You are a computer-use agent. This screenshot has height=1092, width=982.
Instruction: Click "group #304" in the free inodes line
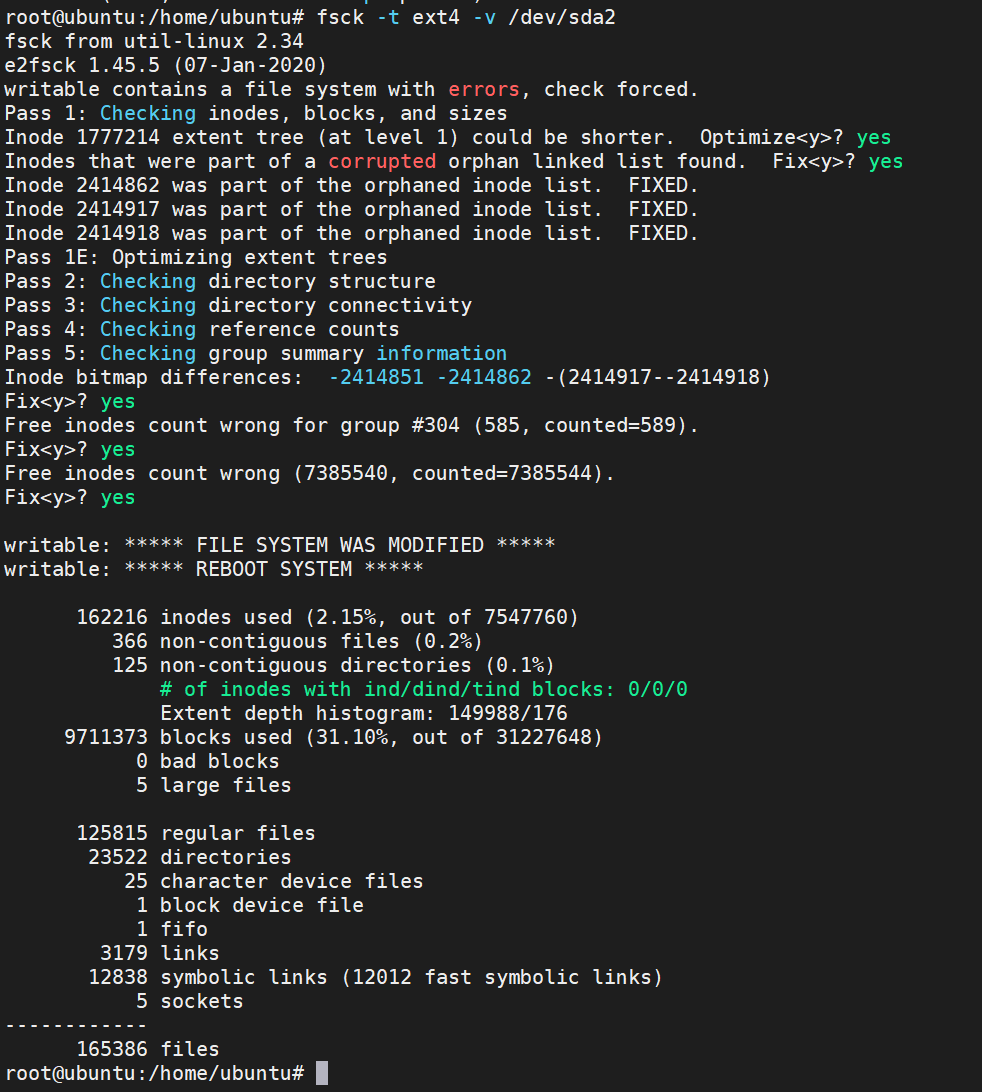coord(400,425)
